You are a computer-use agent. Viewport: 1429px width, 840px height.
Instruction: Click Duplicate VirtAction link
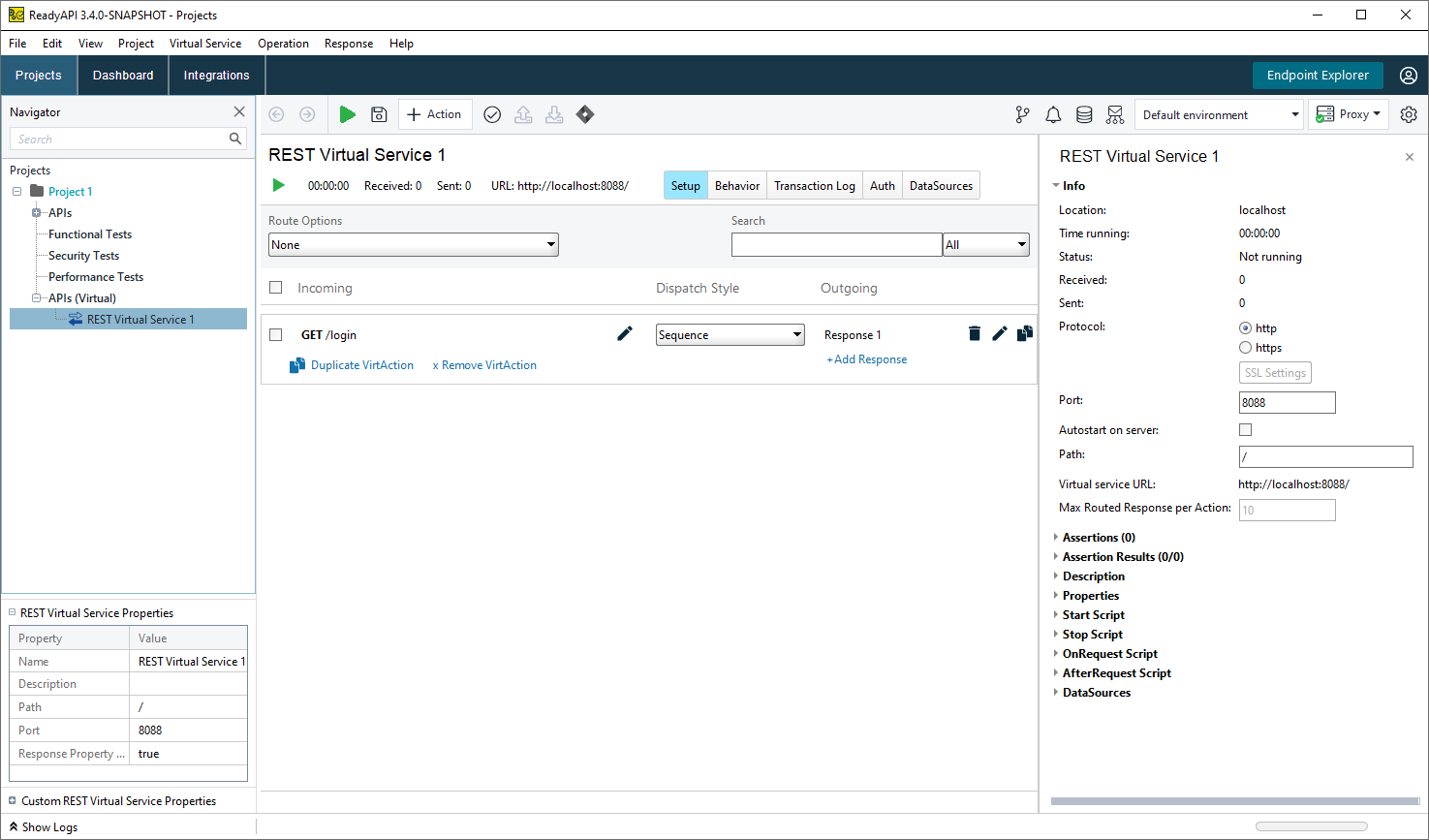(352, 365)
